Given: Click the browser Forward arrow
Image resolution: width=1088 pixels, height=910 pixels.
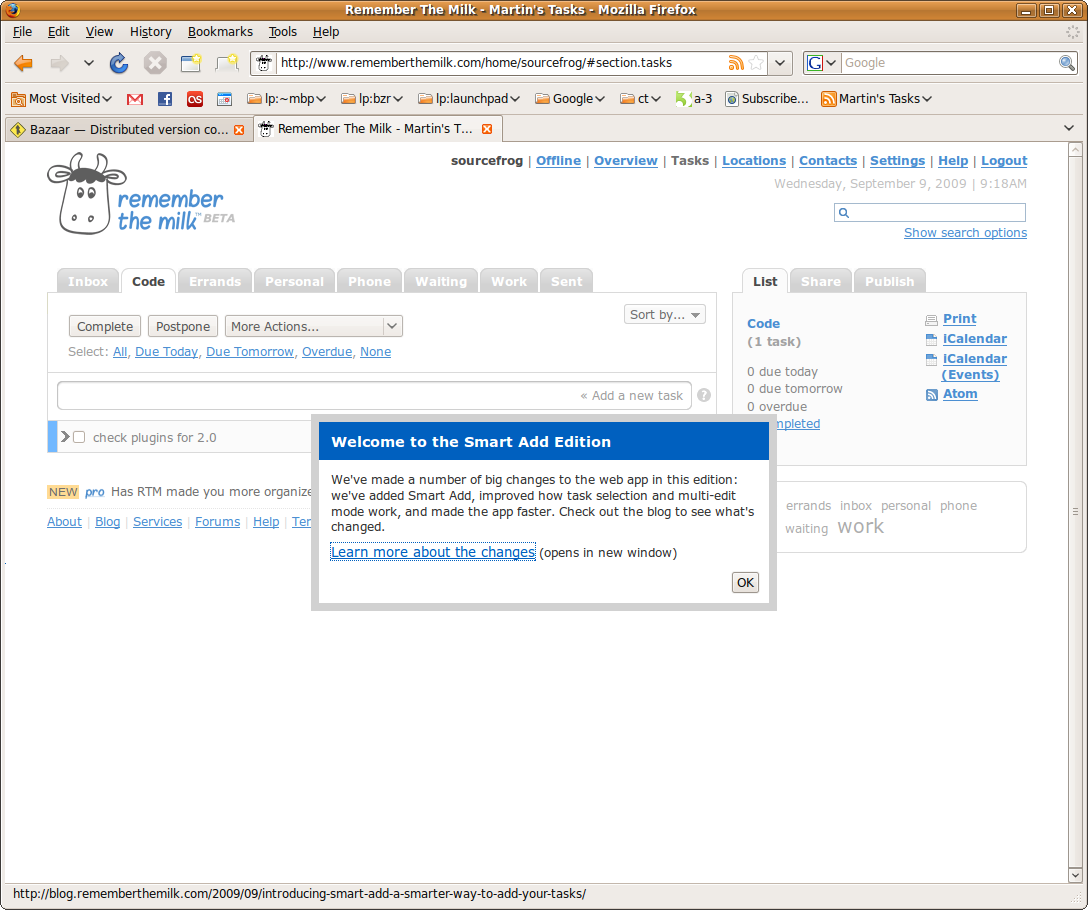Looking at the screenshot, I should pyautogui.click(x=60, y=63).
